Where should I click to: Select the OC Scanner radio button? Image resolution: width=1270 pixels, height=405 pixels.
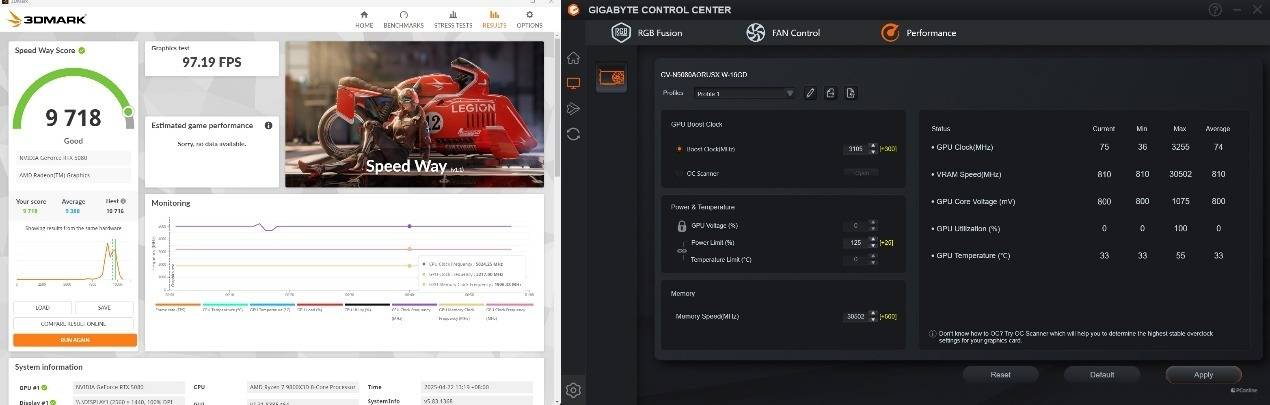pyautogui.click(x=679, y=173)
